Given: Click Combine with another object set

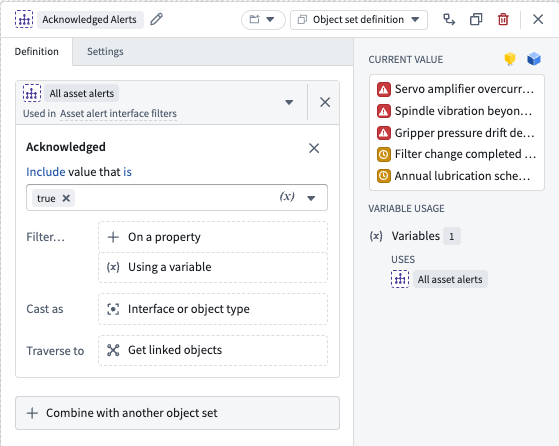Looking at the screenshot, I should 177,413.
